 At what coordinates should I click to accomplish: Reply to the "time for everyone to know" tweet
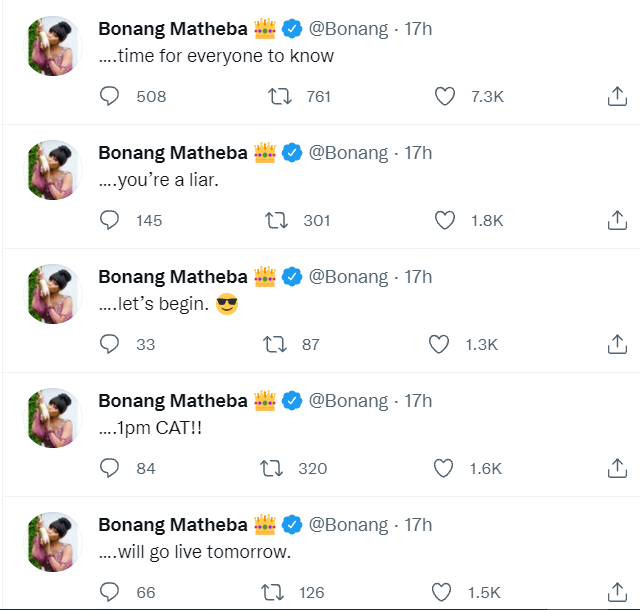pos(110,96)
